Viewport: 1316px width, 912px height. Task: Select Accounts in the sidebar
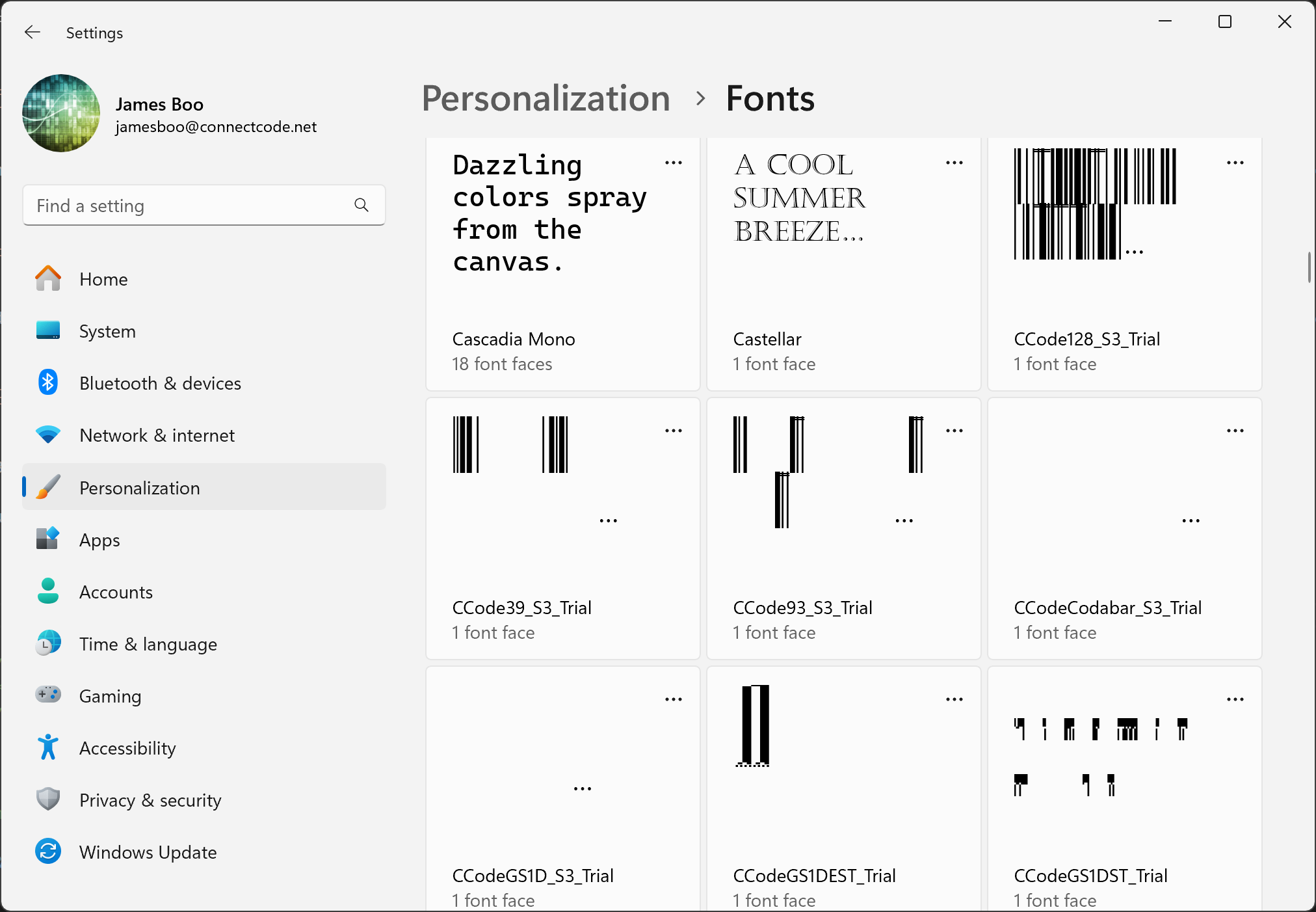click(x=204, y=592)
